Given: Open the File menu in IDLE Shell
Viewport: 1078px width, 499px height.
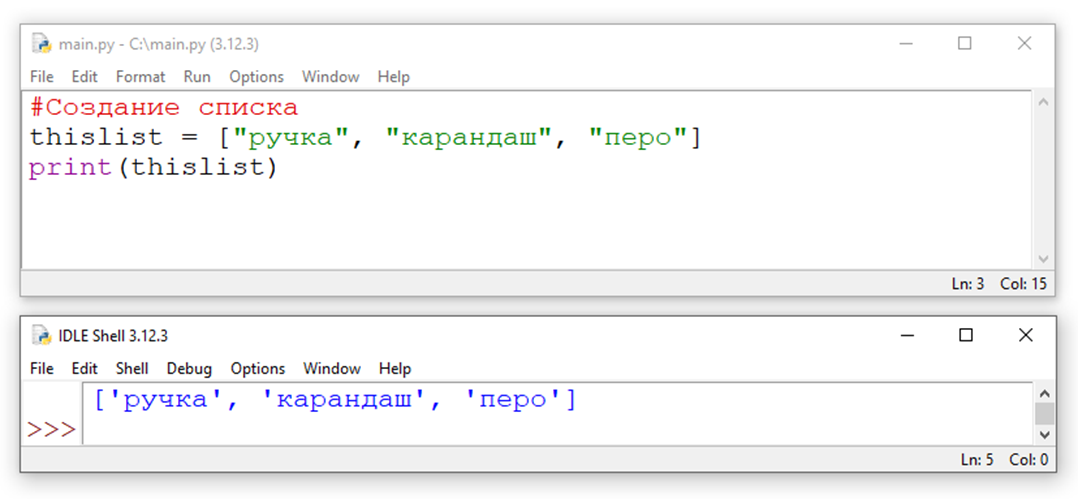Looking at the screenshot, I should (41, 368).
